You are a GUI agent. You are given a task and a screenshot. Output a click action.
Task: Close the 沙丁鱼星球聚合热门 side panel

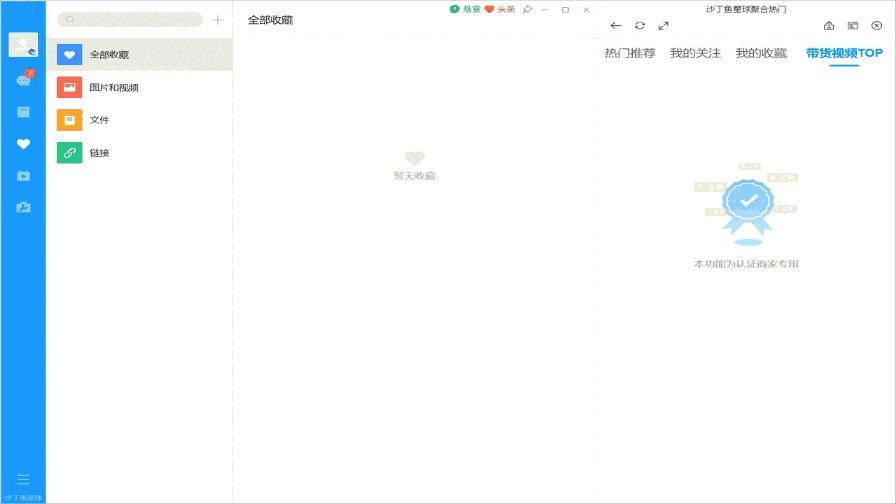(x=877, y=26)
